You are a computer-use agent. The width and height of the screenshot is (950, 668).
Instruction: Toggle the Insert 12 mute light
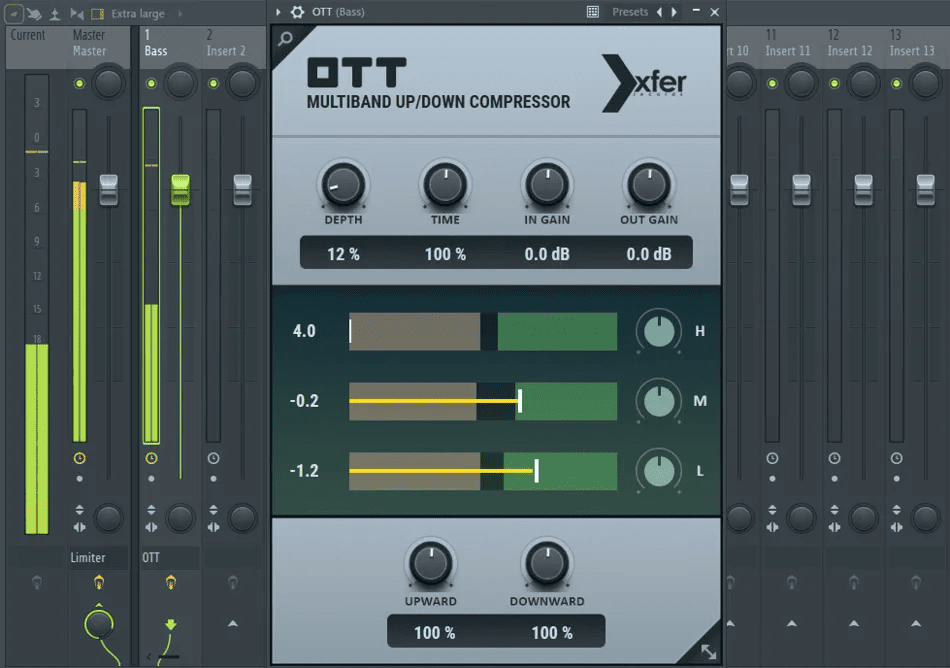point(834,83)
